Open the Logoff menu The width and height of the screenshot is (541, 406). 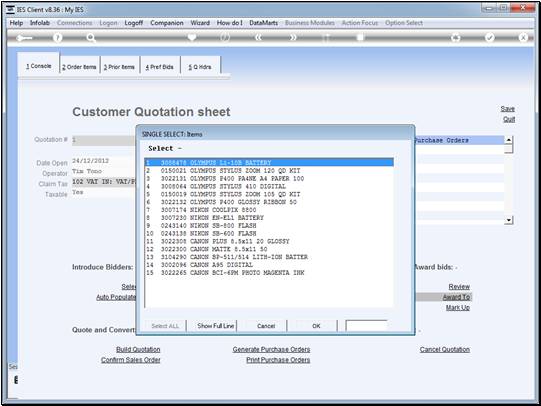[x=134, y=23]
